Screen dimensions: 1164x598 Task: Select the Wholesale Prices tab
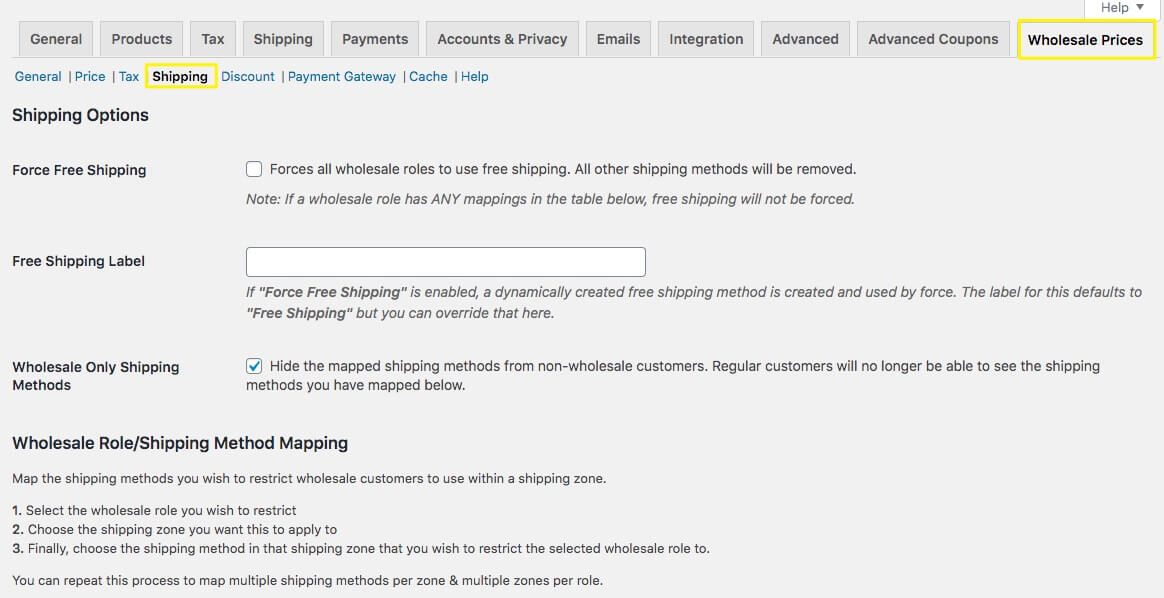(x=1085, y=40)
